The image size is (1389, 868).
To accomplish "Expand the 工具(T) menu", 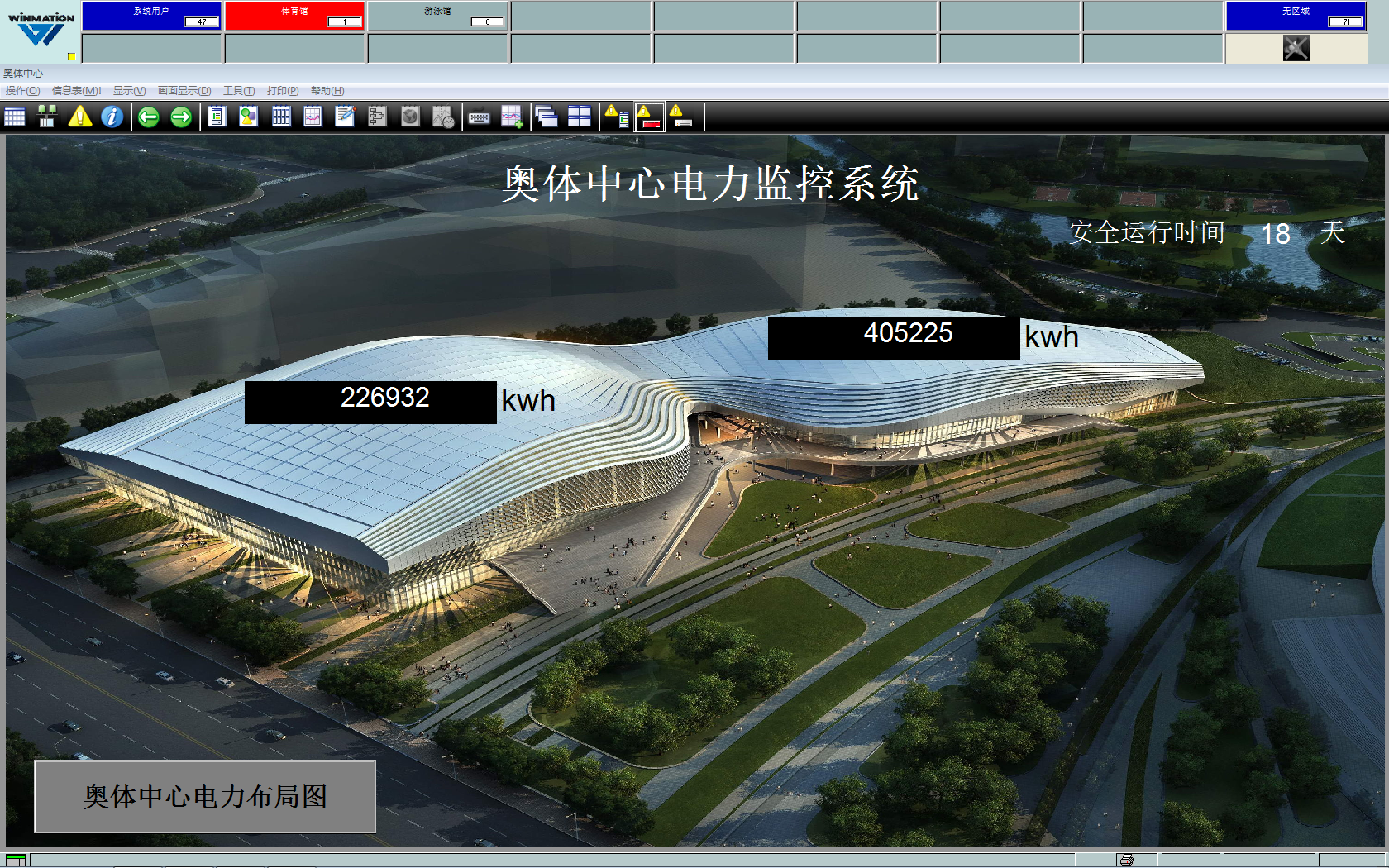I will click(239, 91).
